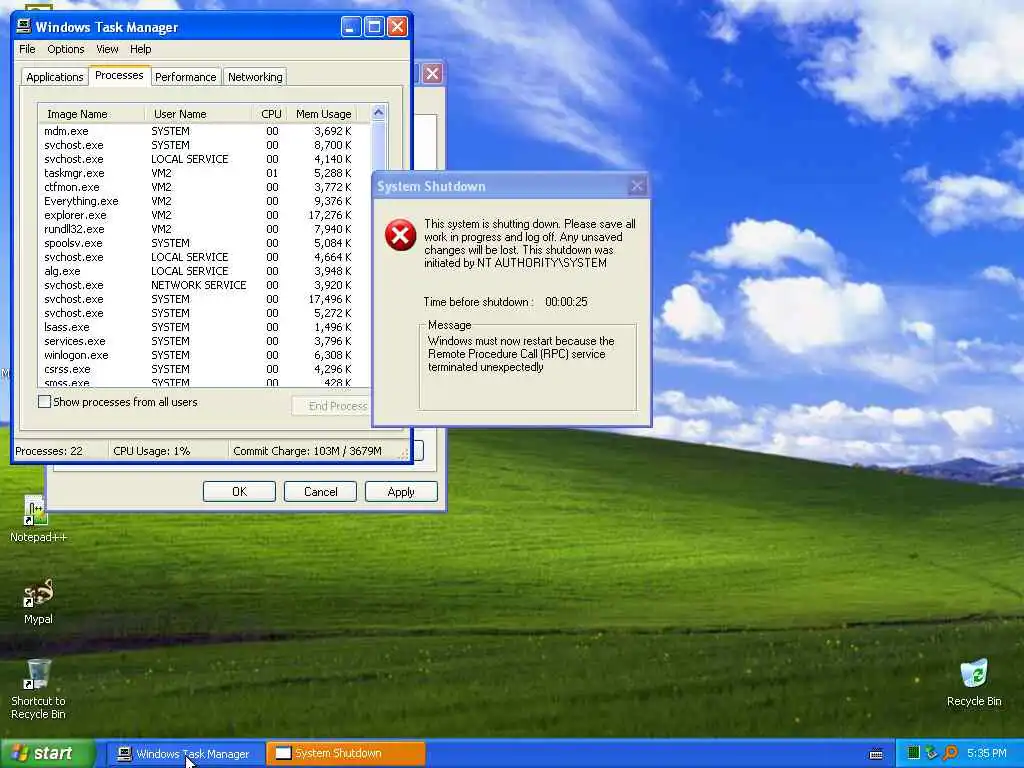Click the red error icon in System Shutdown
The image size is (1024, 768).
click(x=400, y=235)
